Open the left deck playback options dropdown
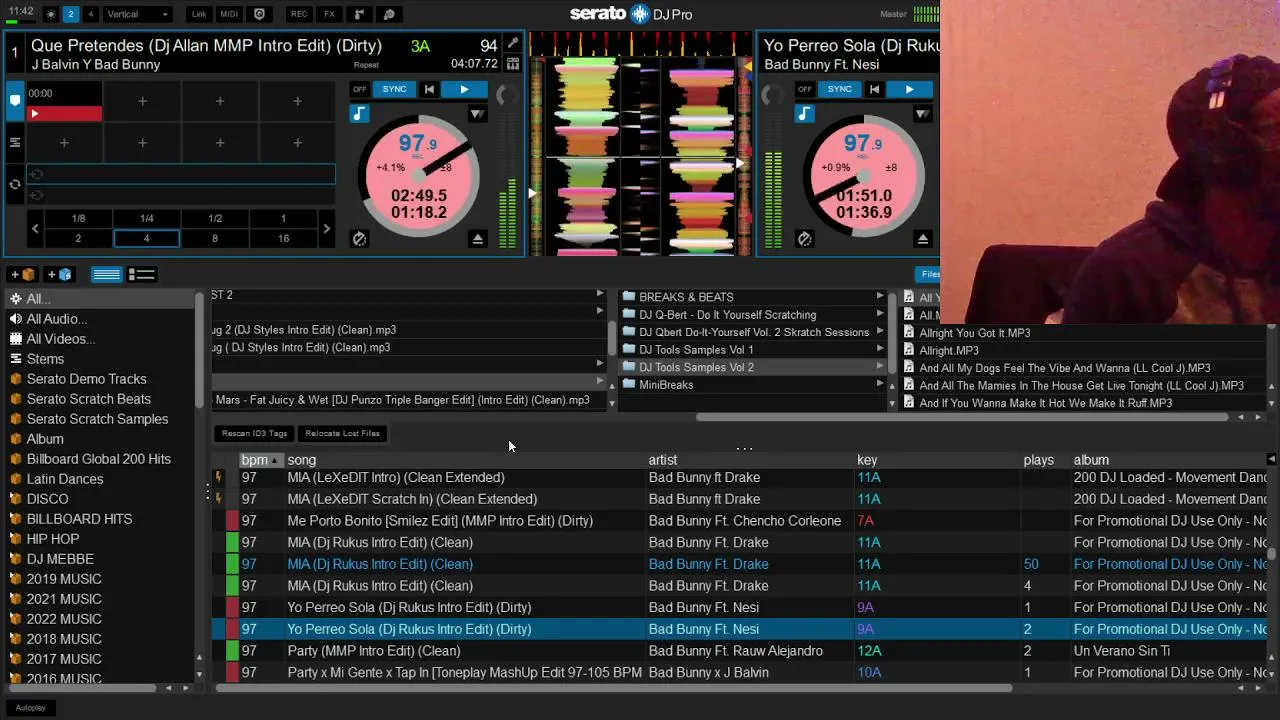 coord(477,114)
